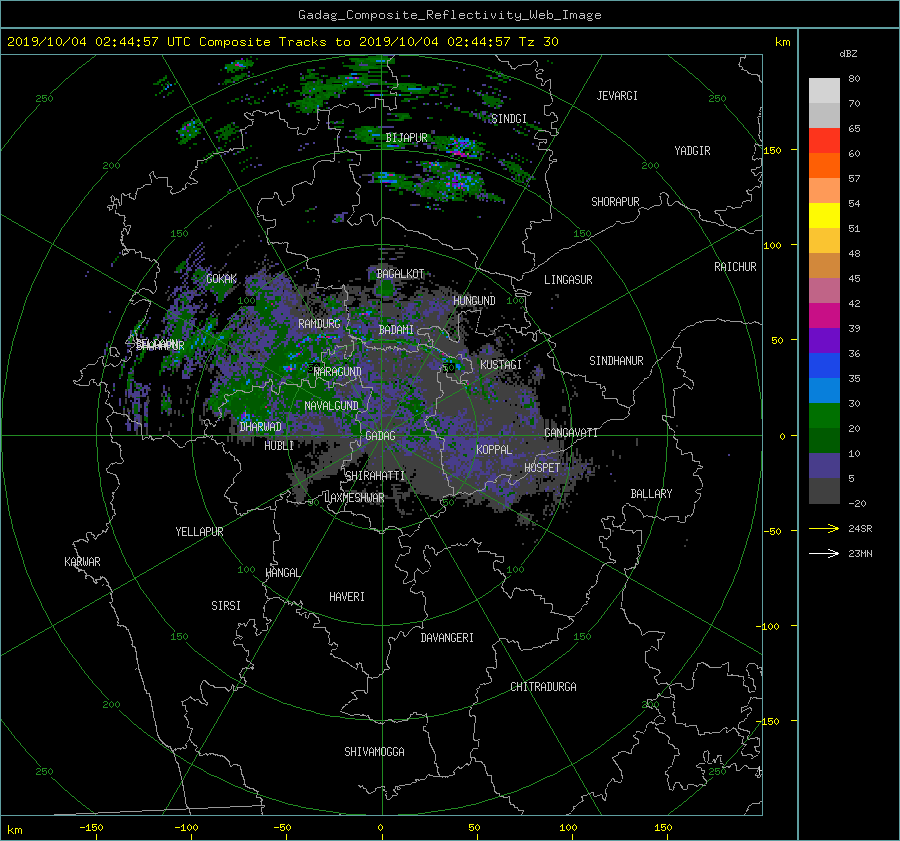Click the BAGALKOT label on map
Image resolution: width=900 pixels, height=841 pixels.
[x=400, y=274]
